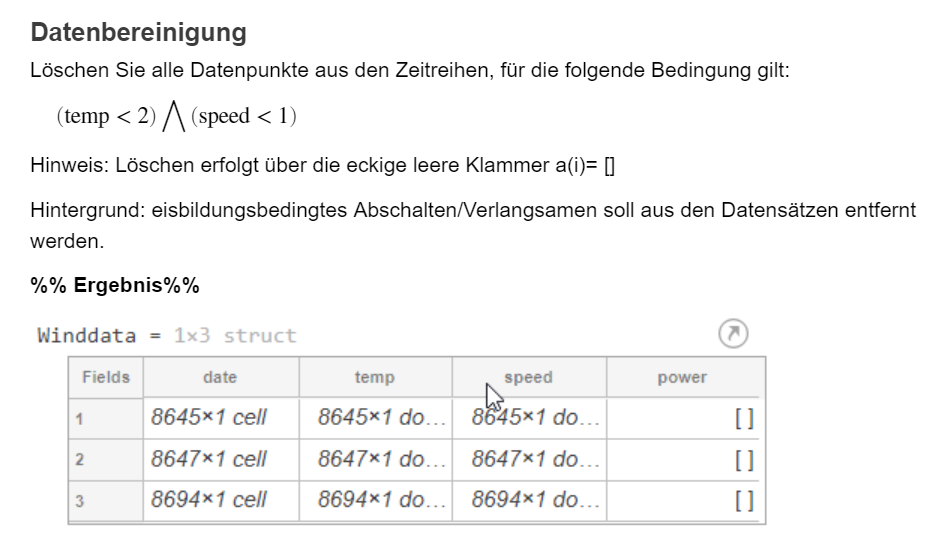Select the power column header
The image size is (938, 555).
tap(682, 377)
